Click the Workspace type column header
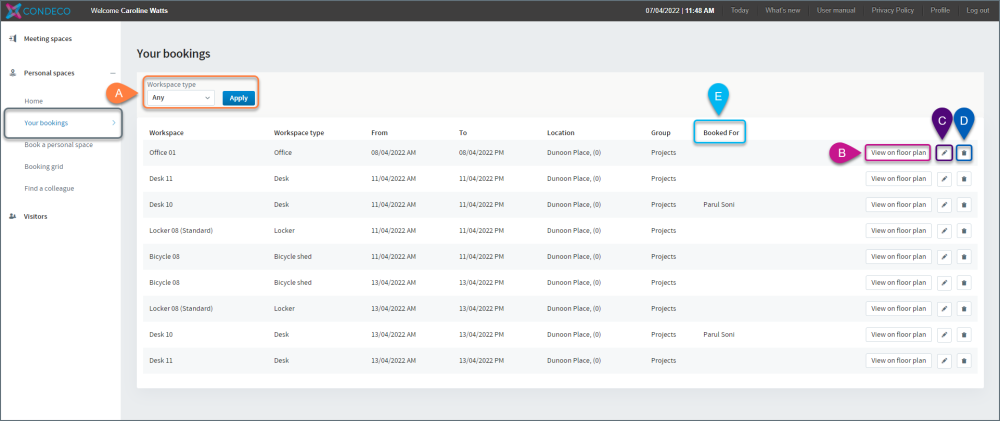1000x421 pixels. pyautogui.click(x=299, y=133)
